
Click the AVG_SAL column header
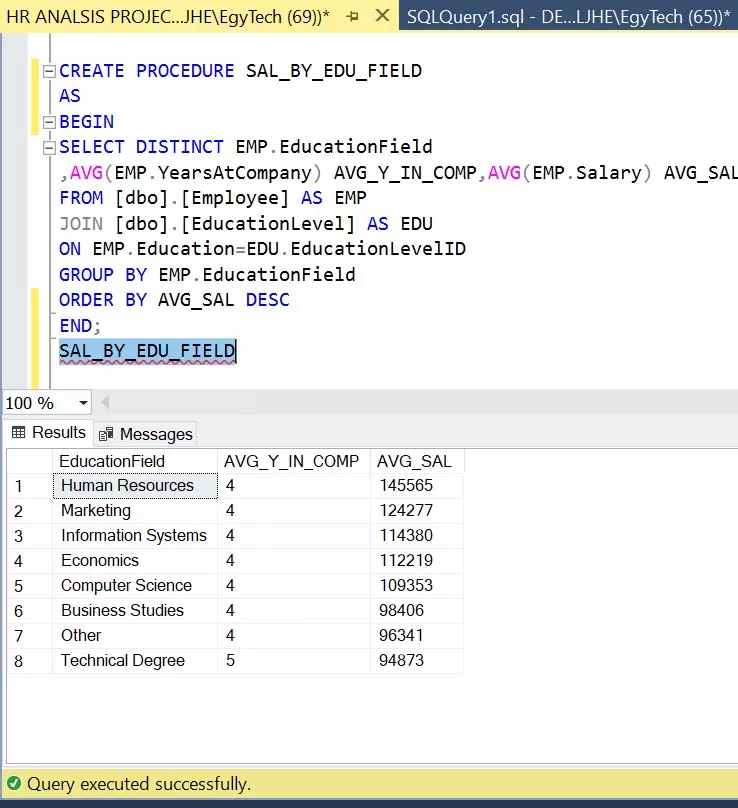(417, 461)
